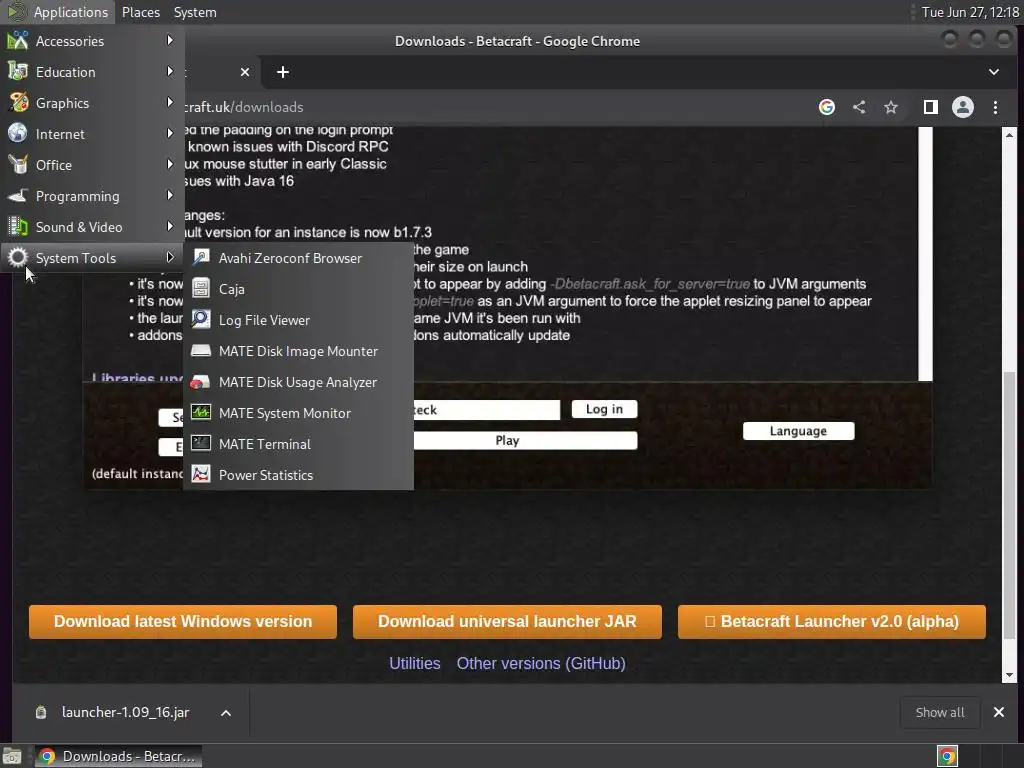Click the Education category icon
Viewport: 1024px width, 768px height.
(x=18, y=71)
